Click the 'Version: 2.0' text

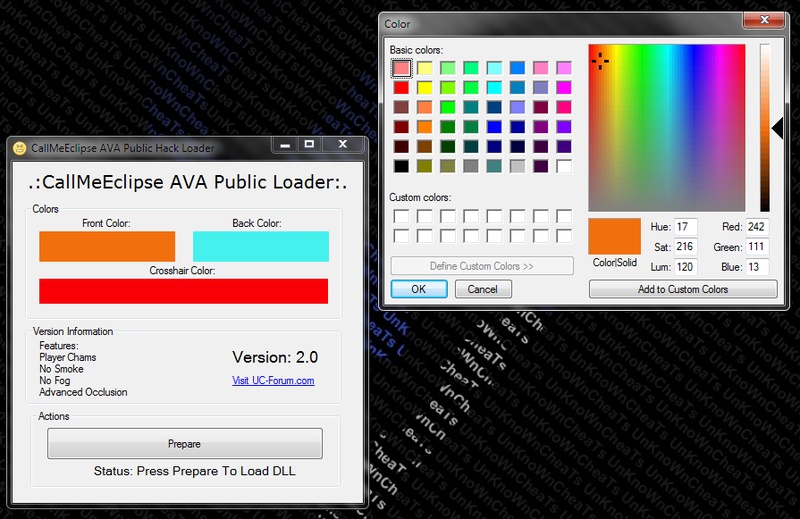coord(275,357)
